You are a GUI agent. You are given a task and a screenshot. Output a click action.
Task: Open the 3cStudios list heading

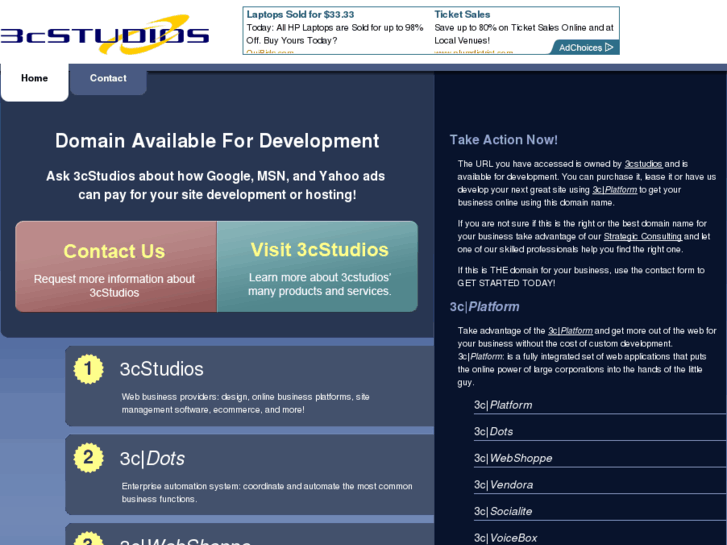(161, 369)
